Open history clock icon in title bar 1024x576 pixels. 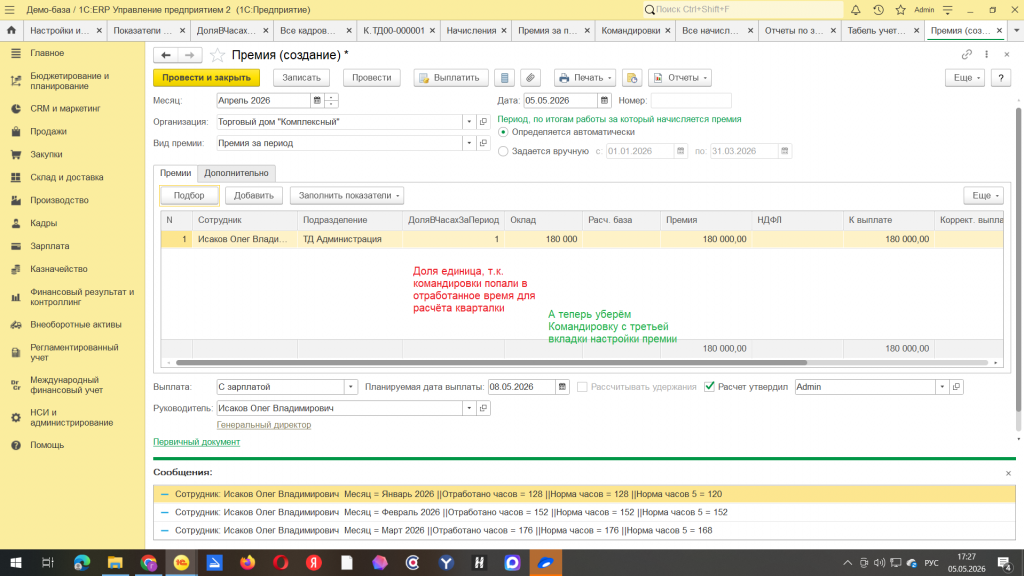click(878, 10)
